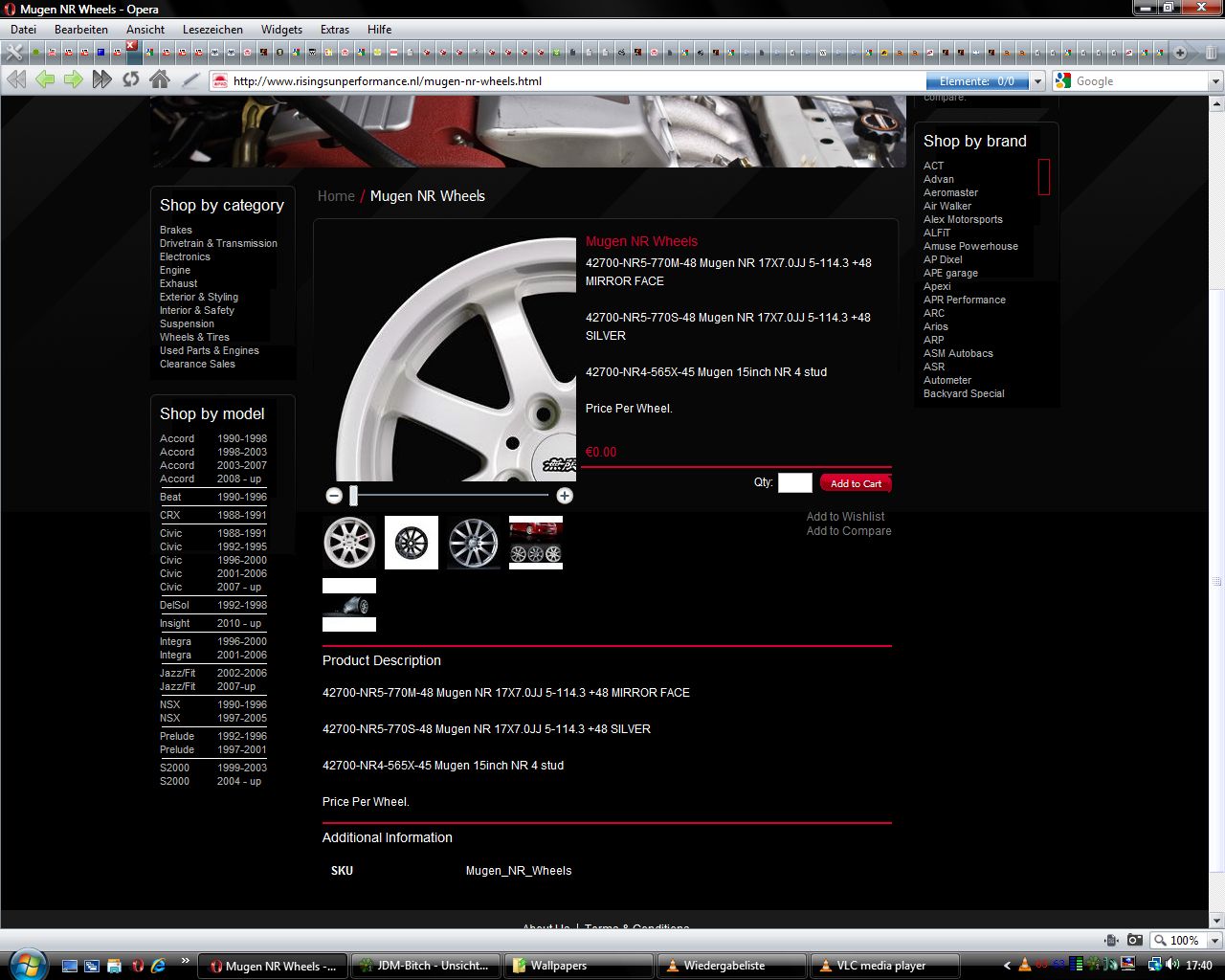Viewport: 1225px width, 980px height.
Task: Click the Fast Forward navigation icon
Action: (x=101, y=80)
